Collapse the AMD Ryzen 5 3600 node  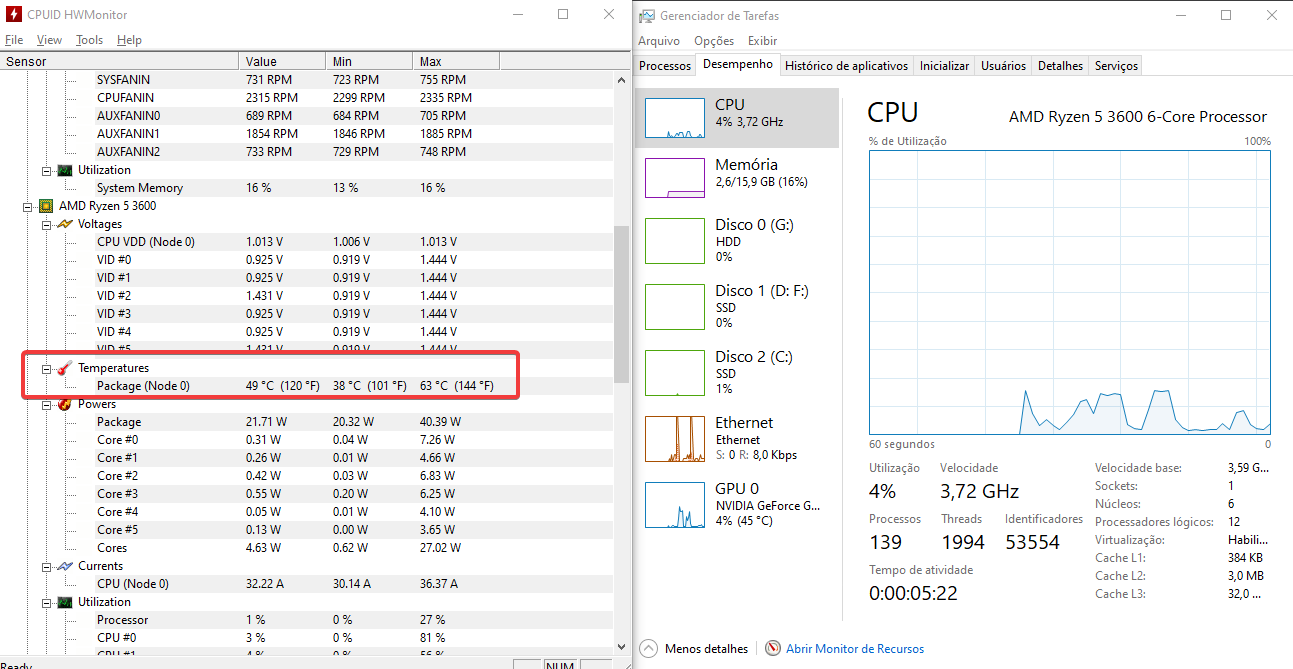(29, 206)
